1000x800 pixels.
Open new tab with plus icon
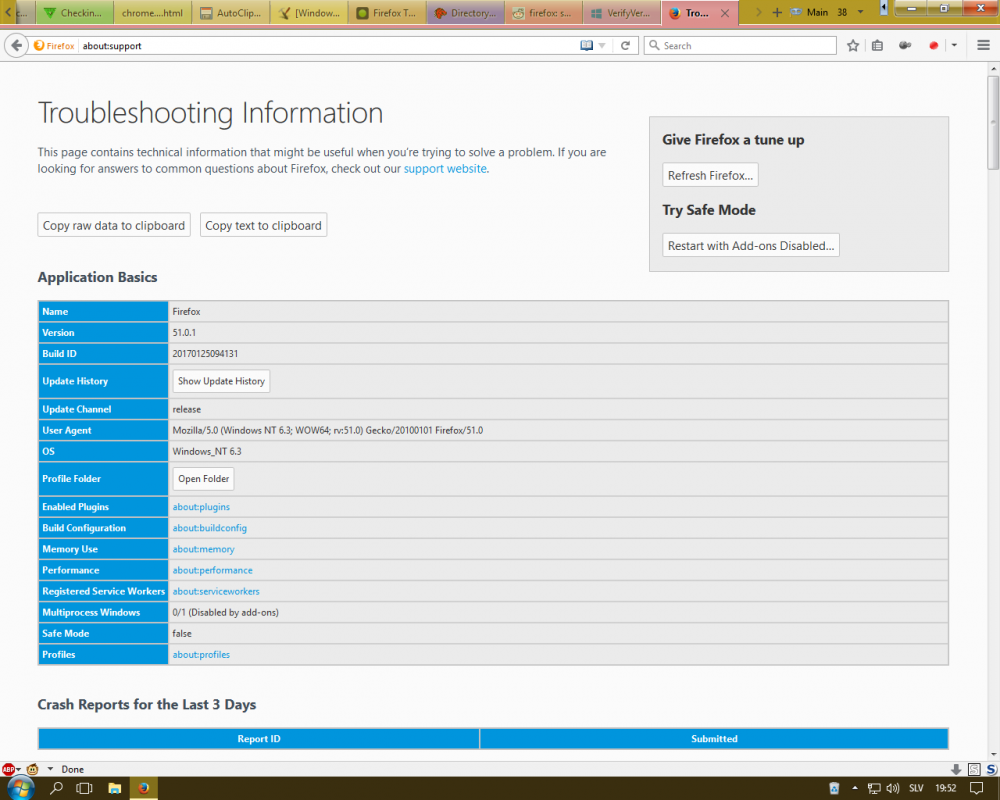(777, 13)
